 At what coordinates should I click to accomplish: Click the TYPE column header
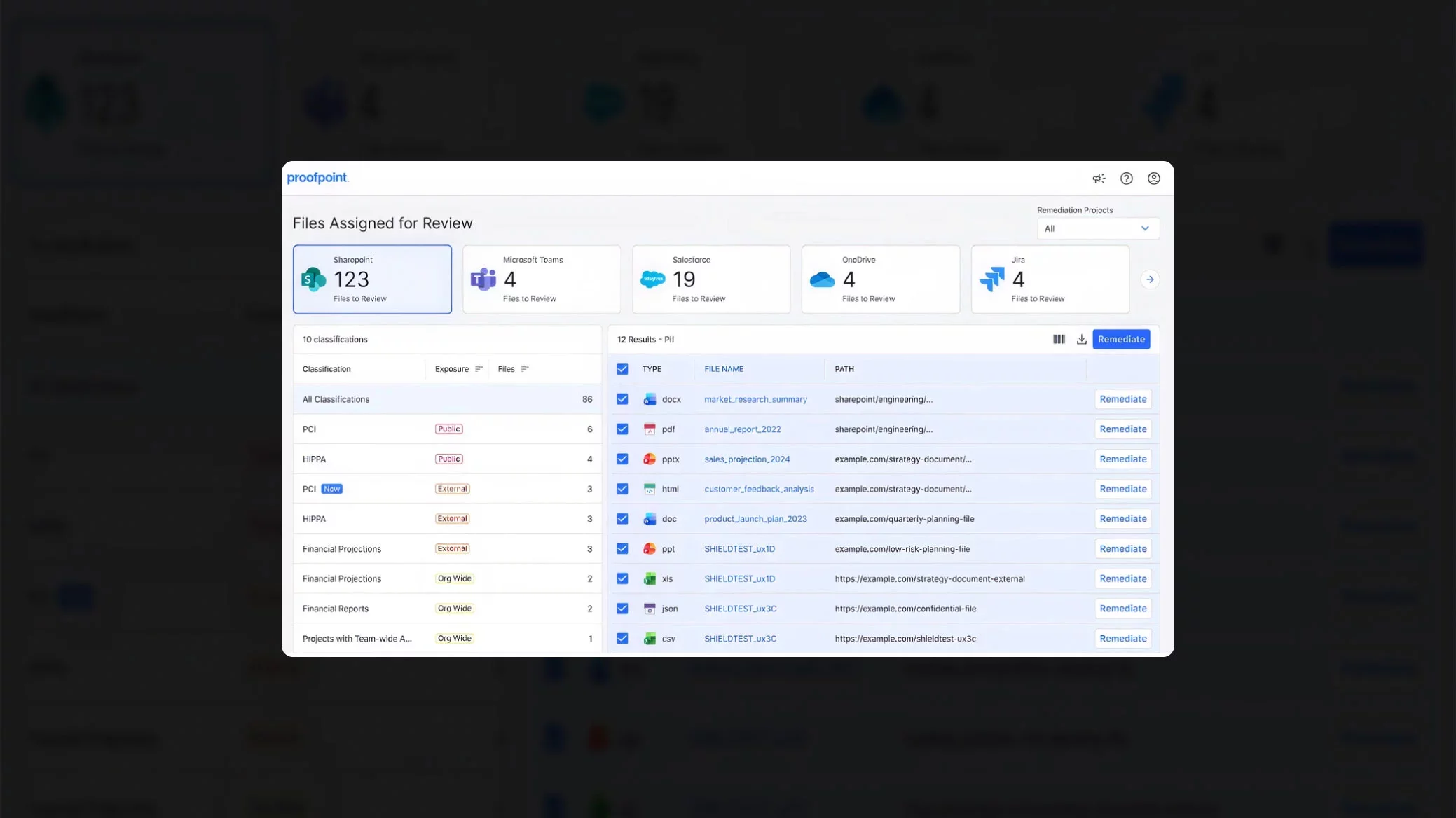(x=652, y=369)
